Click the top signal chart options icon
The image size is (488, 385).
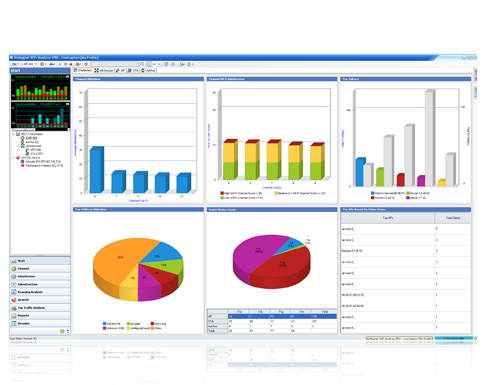(68, 77)
